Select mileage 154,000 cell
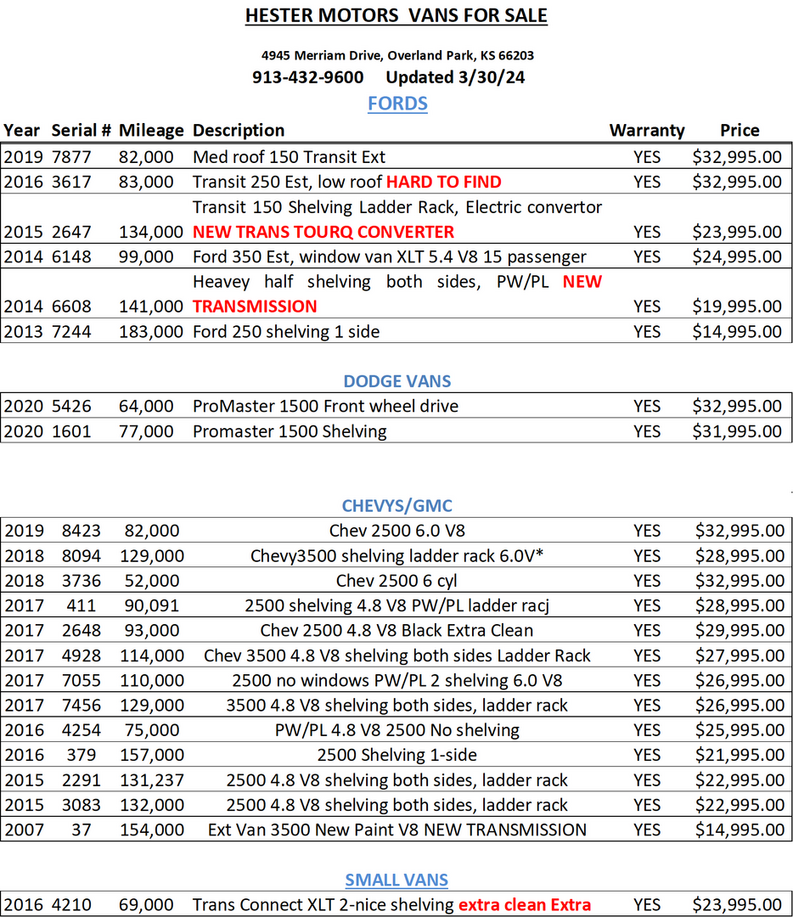The image size is (793, 917). (152, 830)
